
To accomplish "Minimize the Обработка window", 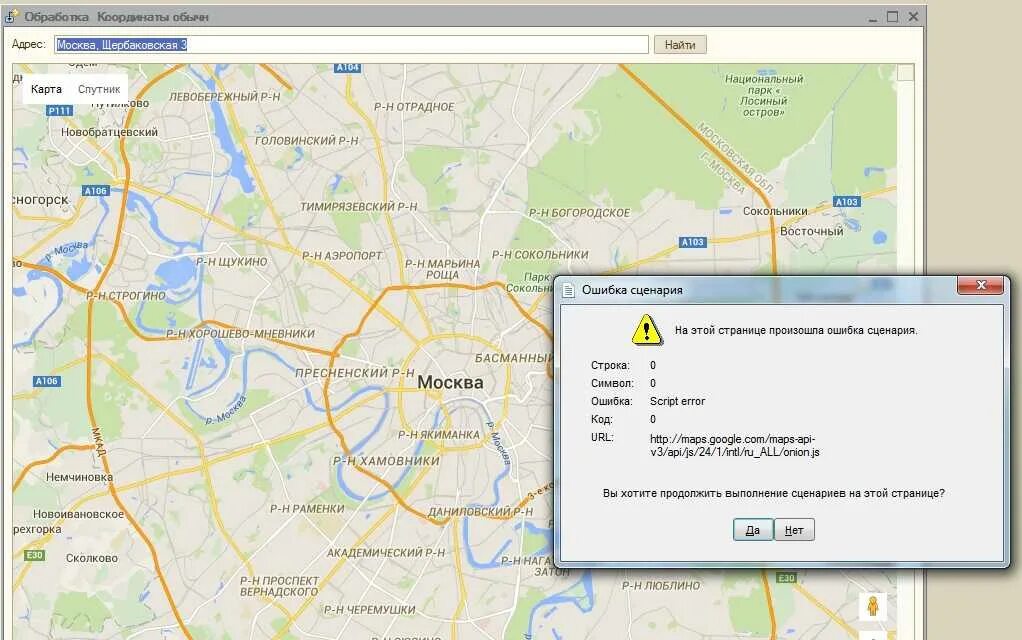I will [x=873, y=18].
